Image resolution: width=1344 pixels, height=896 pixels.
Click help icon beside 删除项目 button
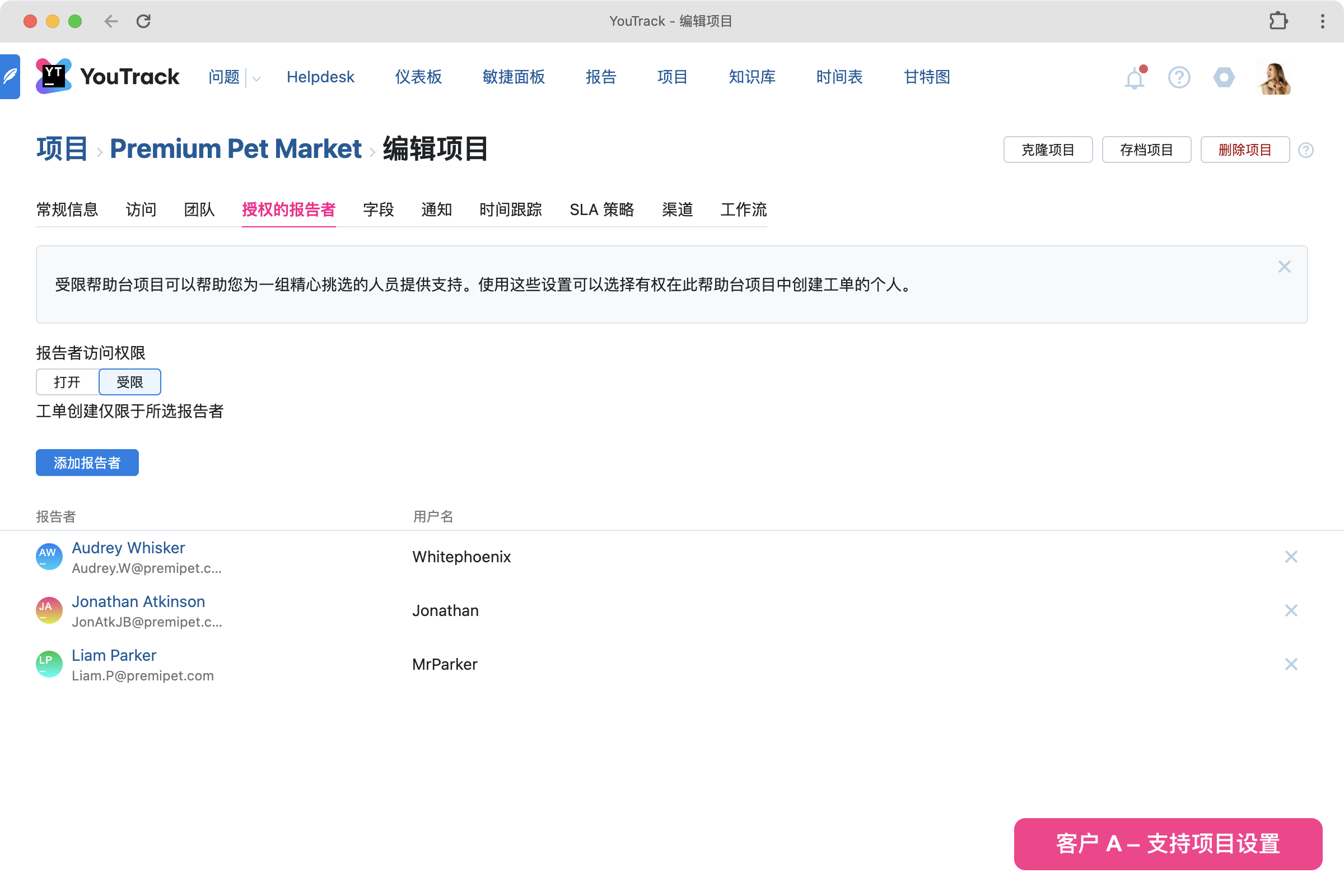(1306, 150)
